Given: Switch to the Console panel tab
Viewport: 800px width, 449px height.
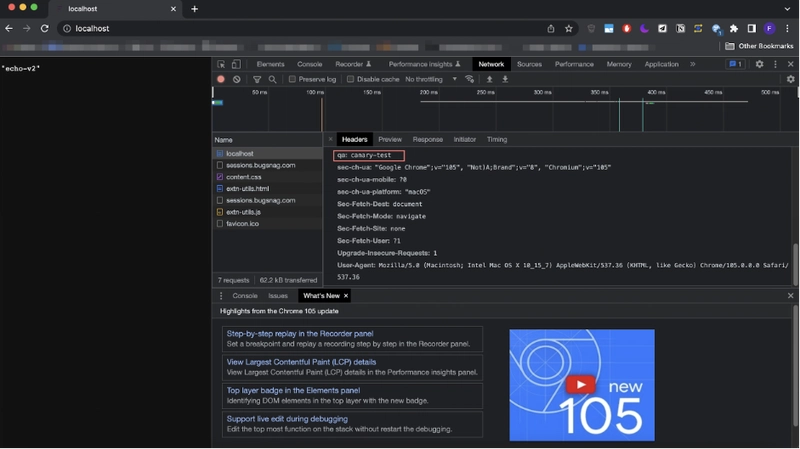Looking at the screenshot, I should [309, 64].
